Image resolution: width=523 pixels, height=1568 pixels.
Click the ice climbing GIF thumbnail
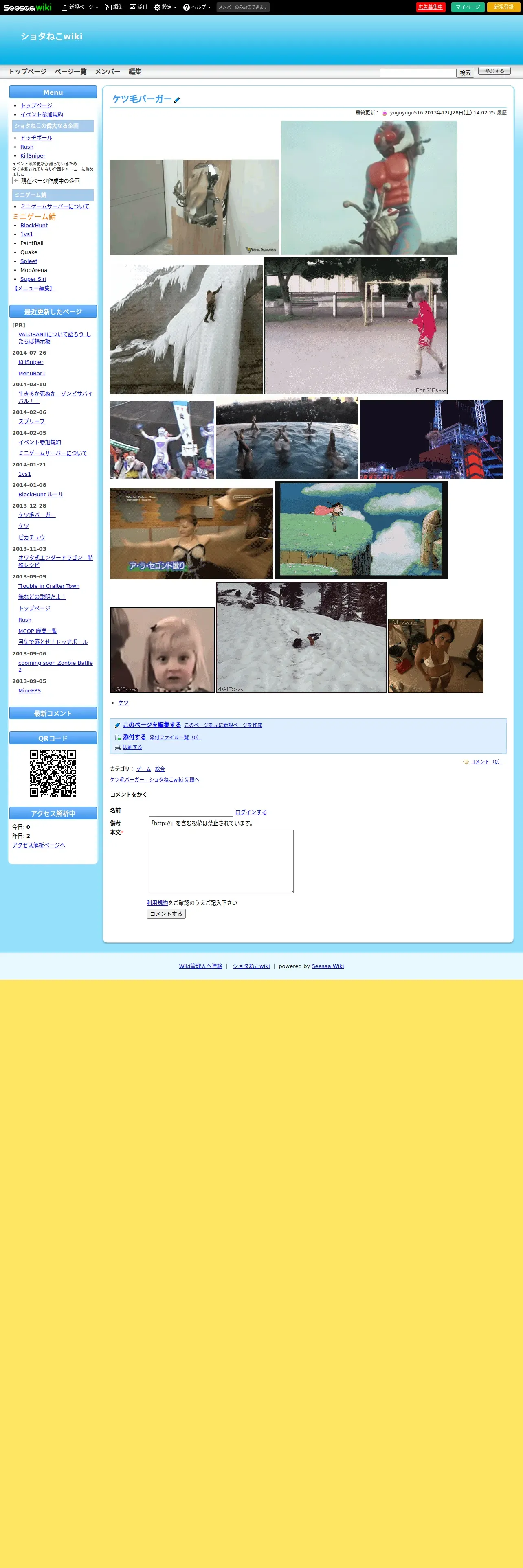coord(186,329)
